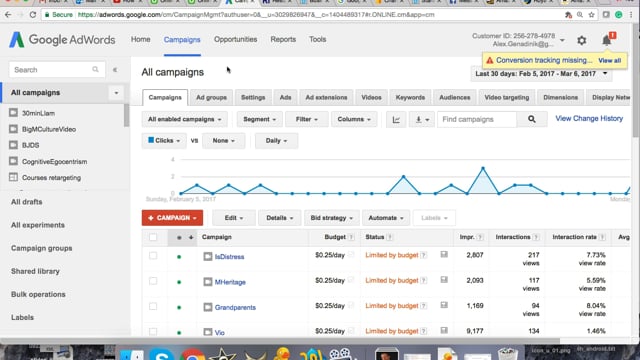This screenshot has height=360, width=640.
Task: Click the status column dot header
Action: click(179, 238)
